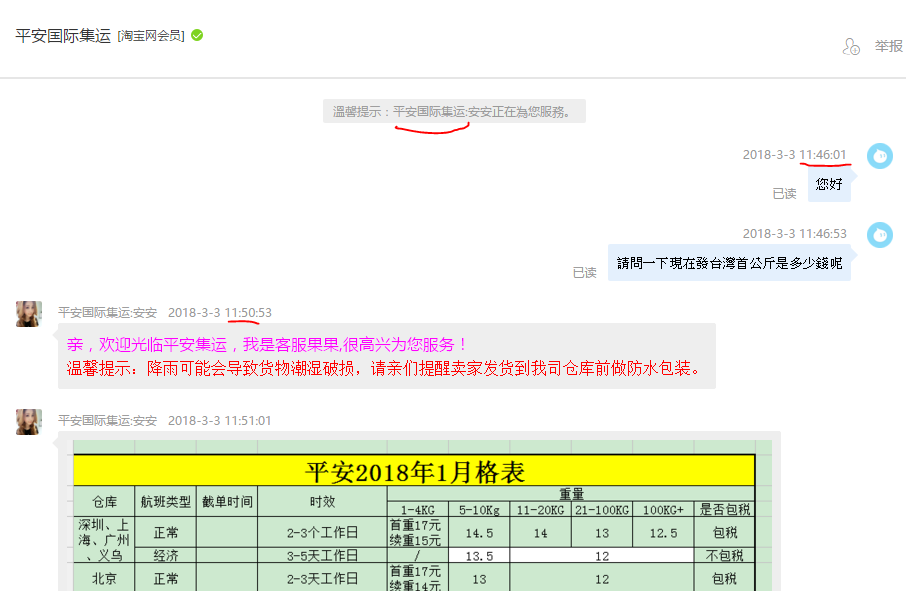The width and height of the screenshot is (906, 591).
Task: Click the green verified checkmark badge
Action: click(x=197, y=35)
